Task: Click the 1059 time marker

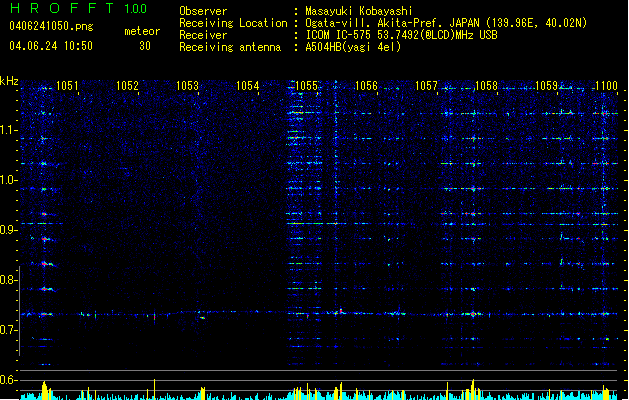Action: 546,86
